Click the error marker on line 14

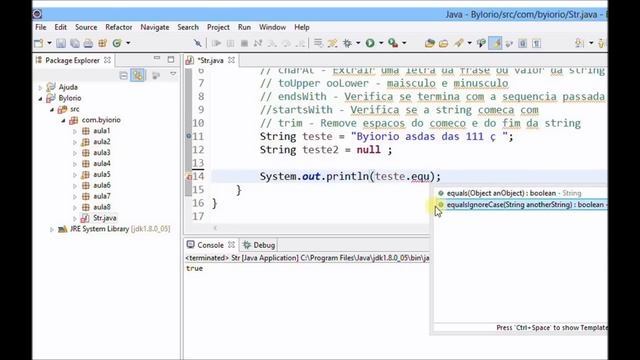pos(189,177)
